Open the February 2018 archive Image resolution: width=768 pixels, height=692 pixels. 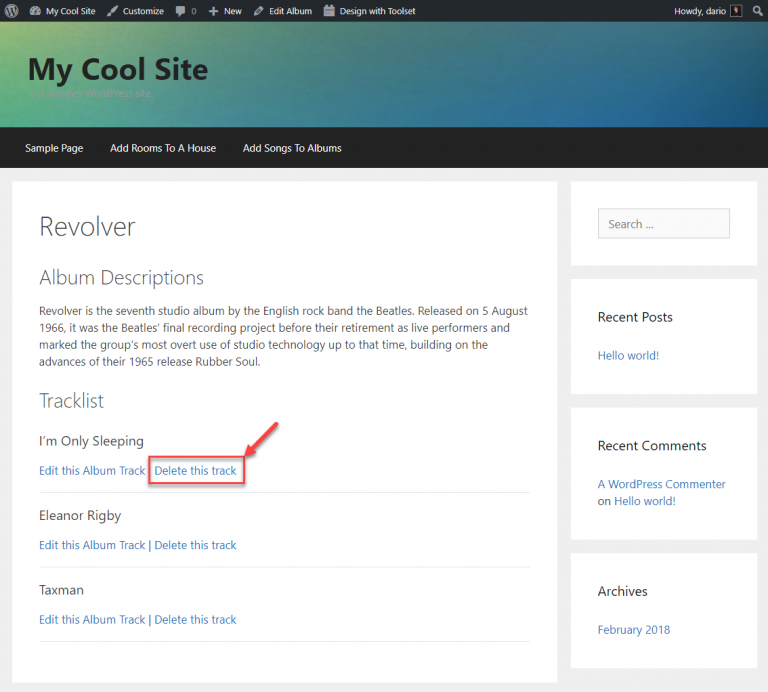point(633,629)
